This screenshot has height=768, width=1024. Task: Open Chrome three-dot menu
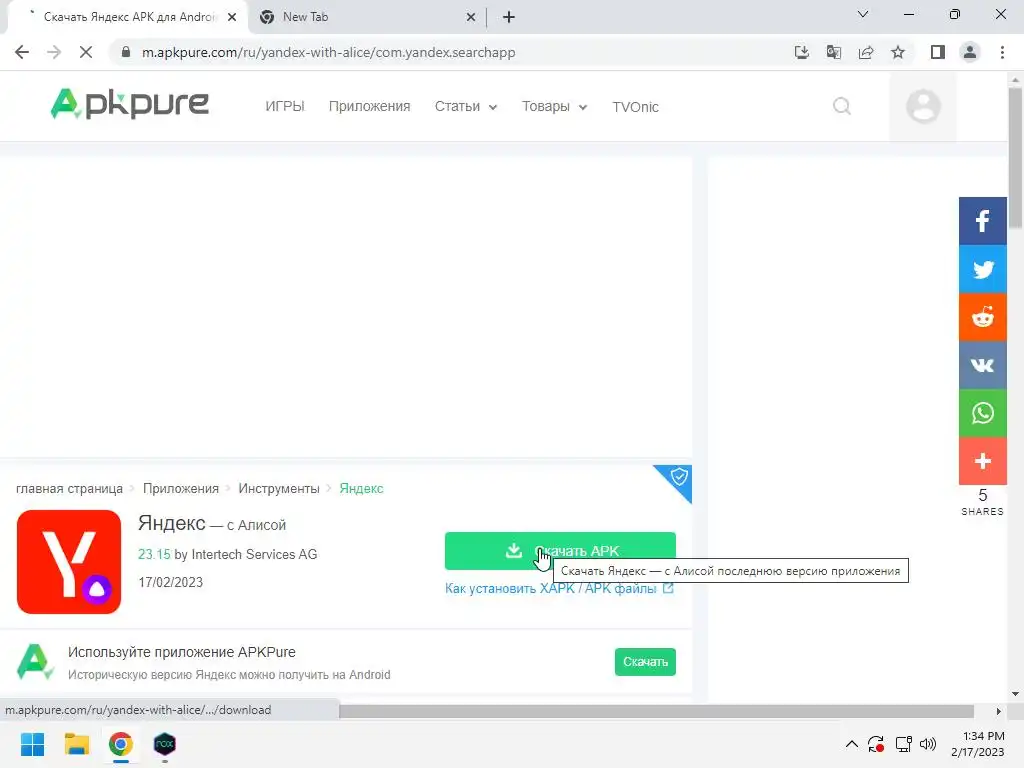coord(1002,52)
